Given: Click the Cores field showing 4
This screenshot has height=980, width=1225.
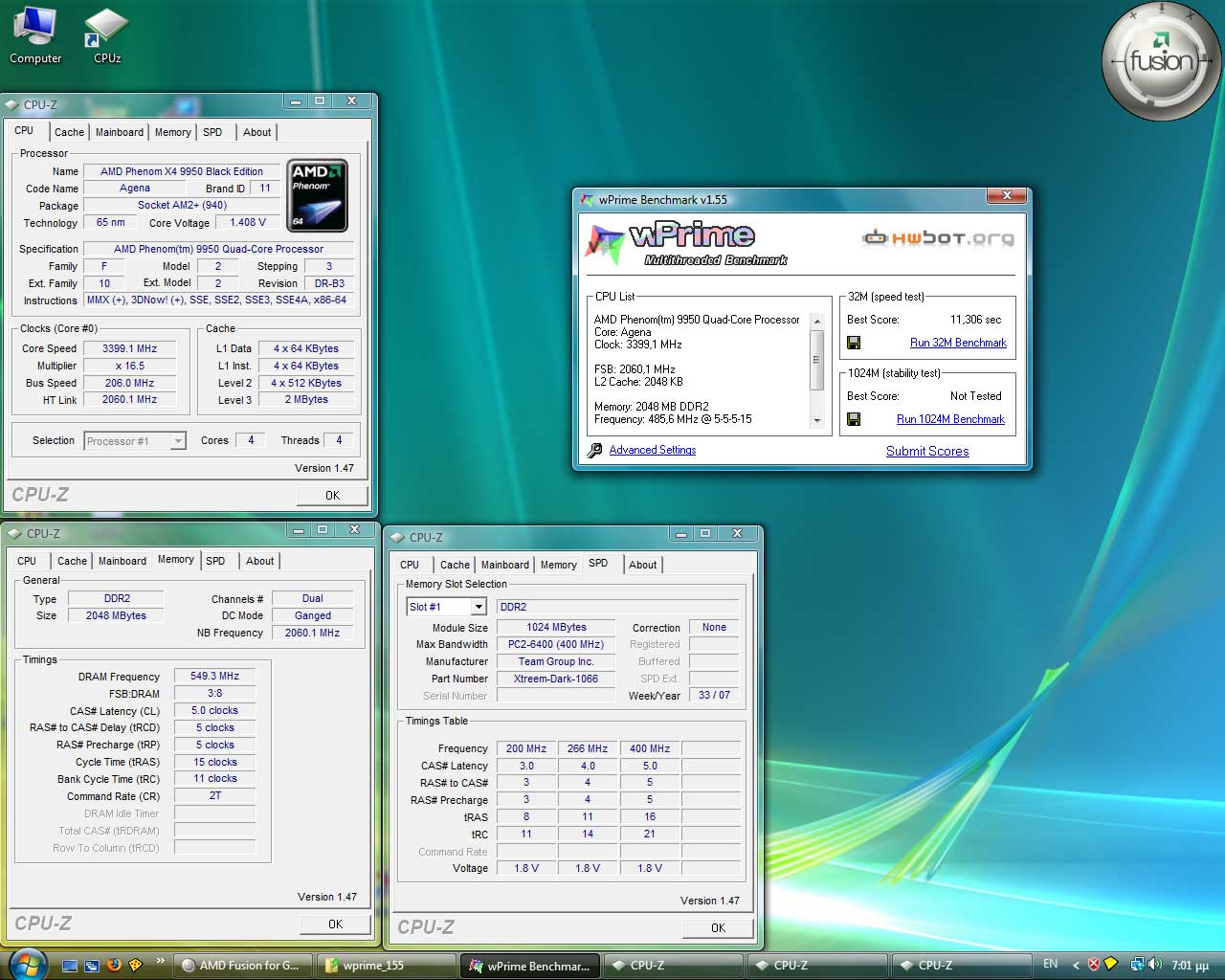Looking at the screenshot, I should pos(251,440).
